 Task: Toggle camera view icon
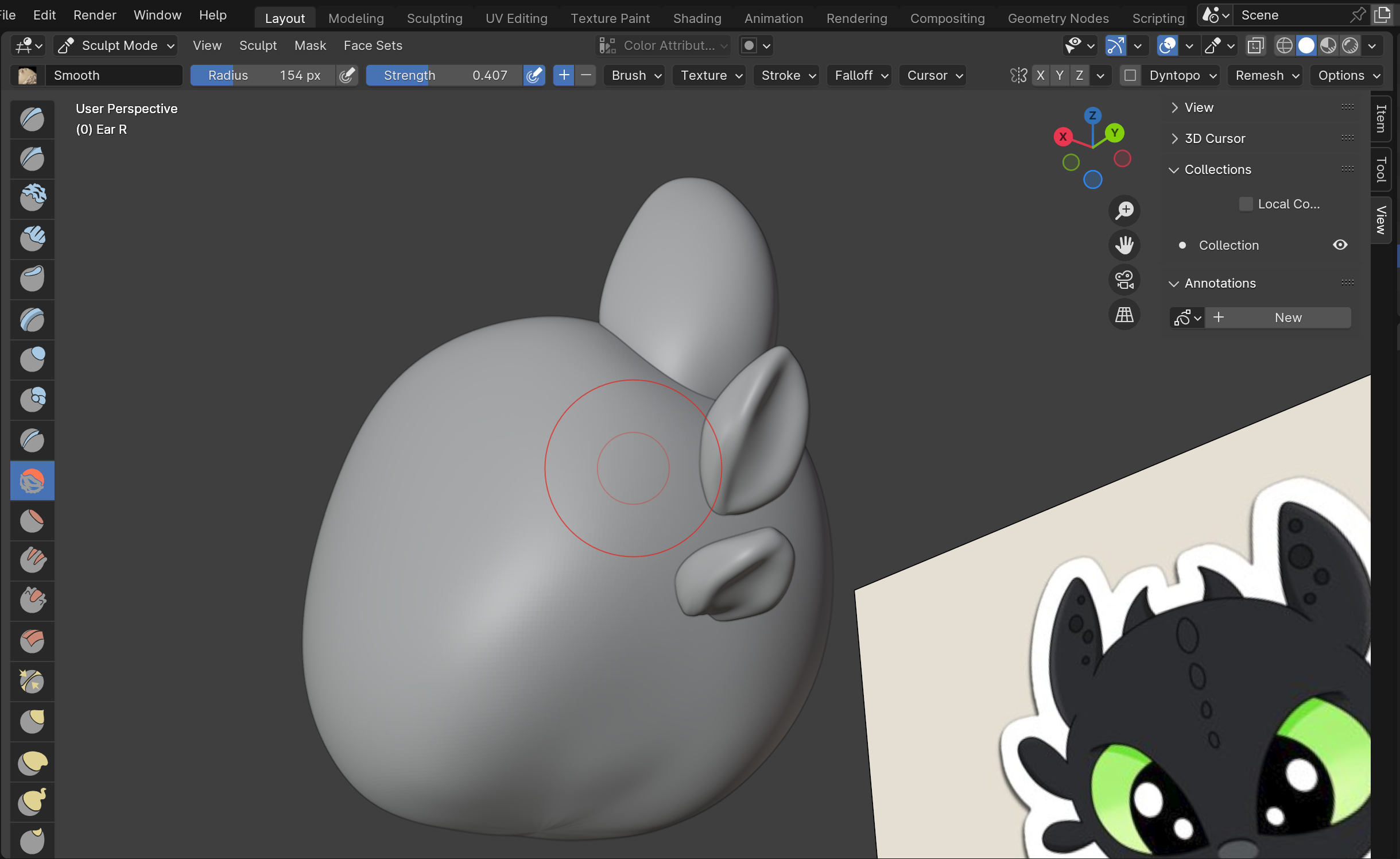pyautogui.click(x=1124, y=280)
